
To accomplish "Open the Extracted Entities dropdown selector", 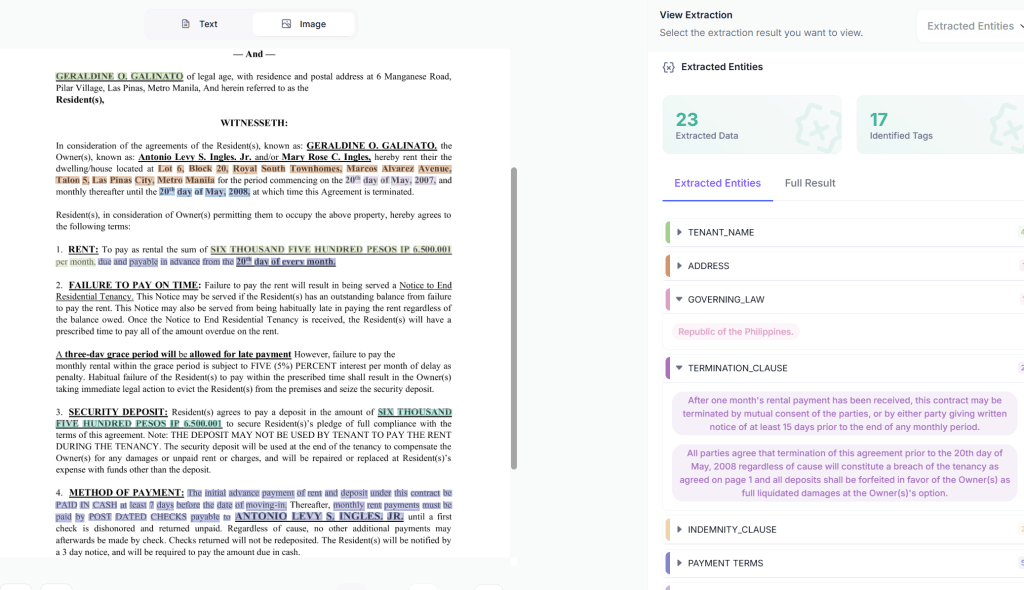I will [969, 26].
